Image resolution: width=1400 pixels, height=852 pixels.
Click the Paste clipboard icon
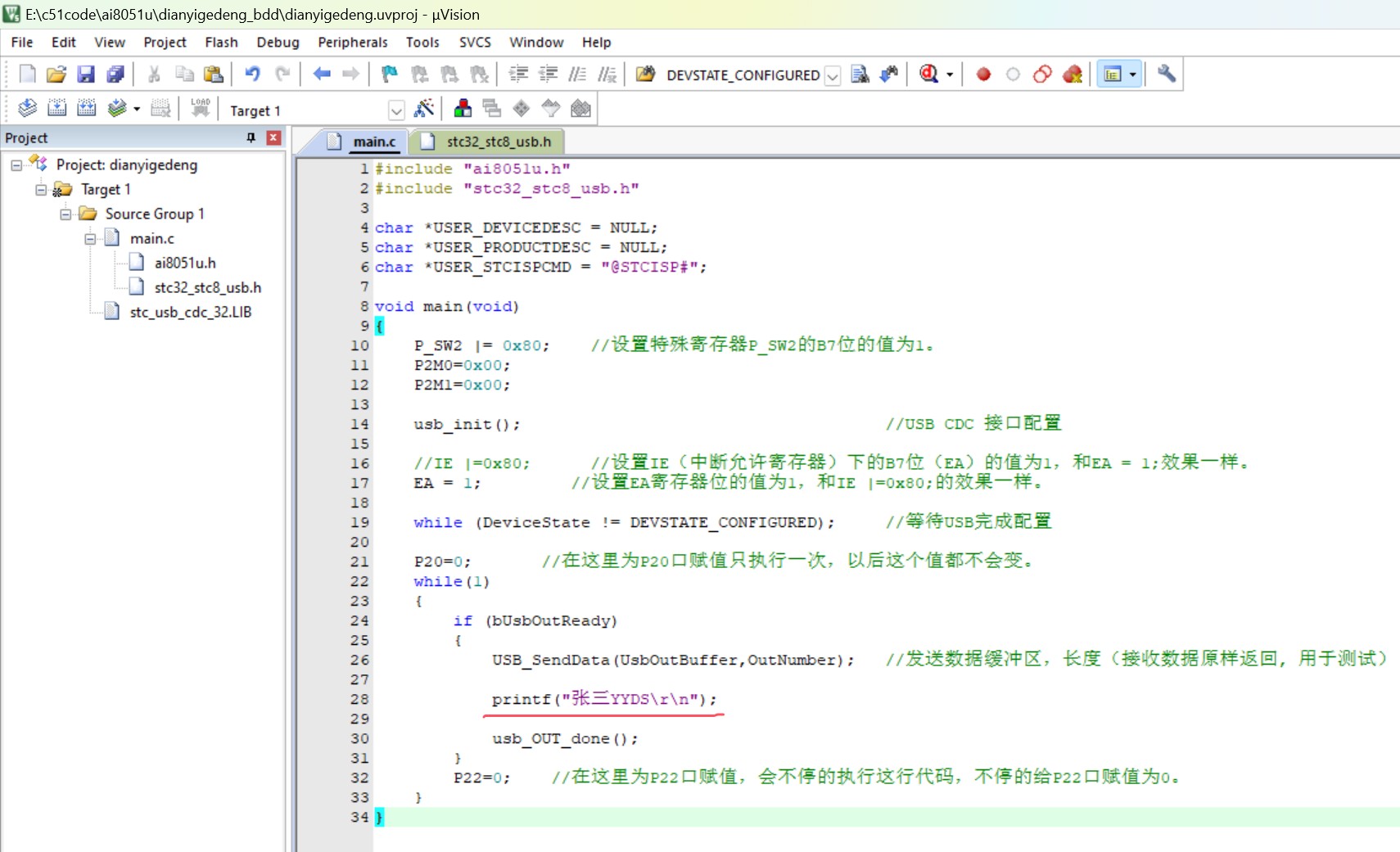(214, 74)
